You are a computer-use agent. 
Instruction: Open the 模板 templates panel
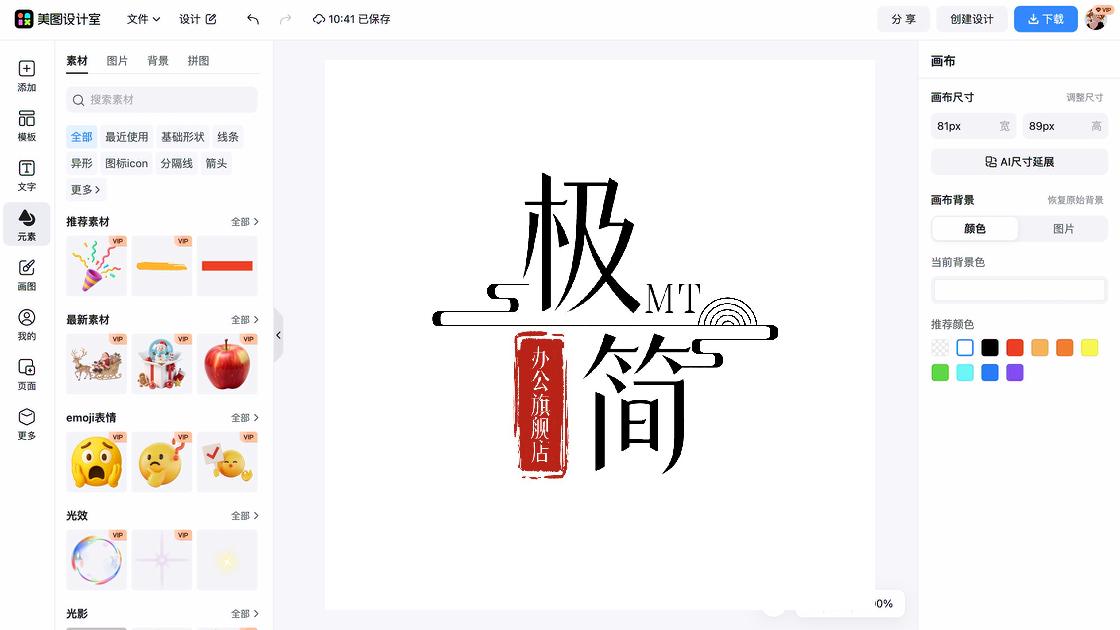click(x=26, y=126)
